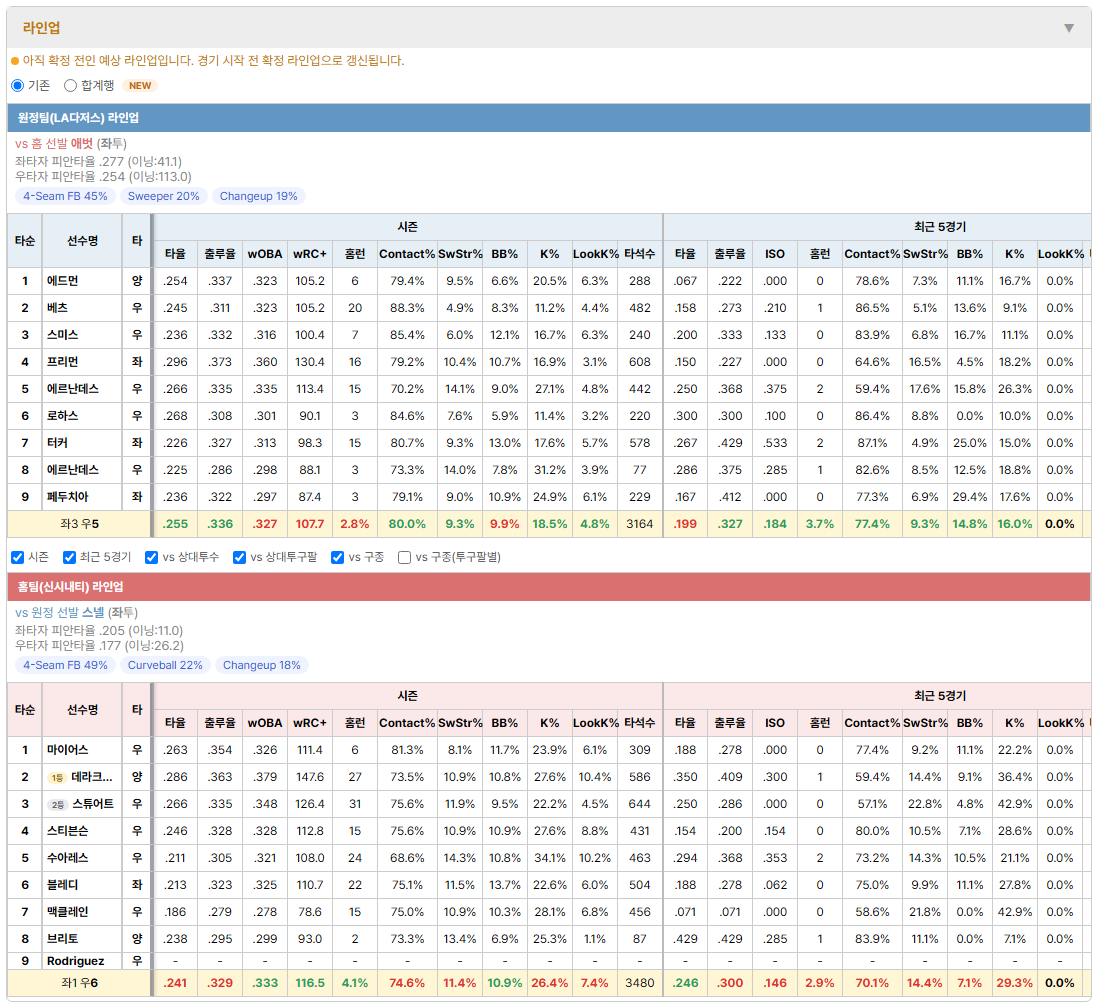Screen dimensions: 1098x1008
Task: Toggle the 최근 5경기 checkbox
Action: 69,558
